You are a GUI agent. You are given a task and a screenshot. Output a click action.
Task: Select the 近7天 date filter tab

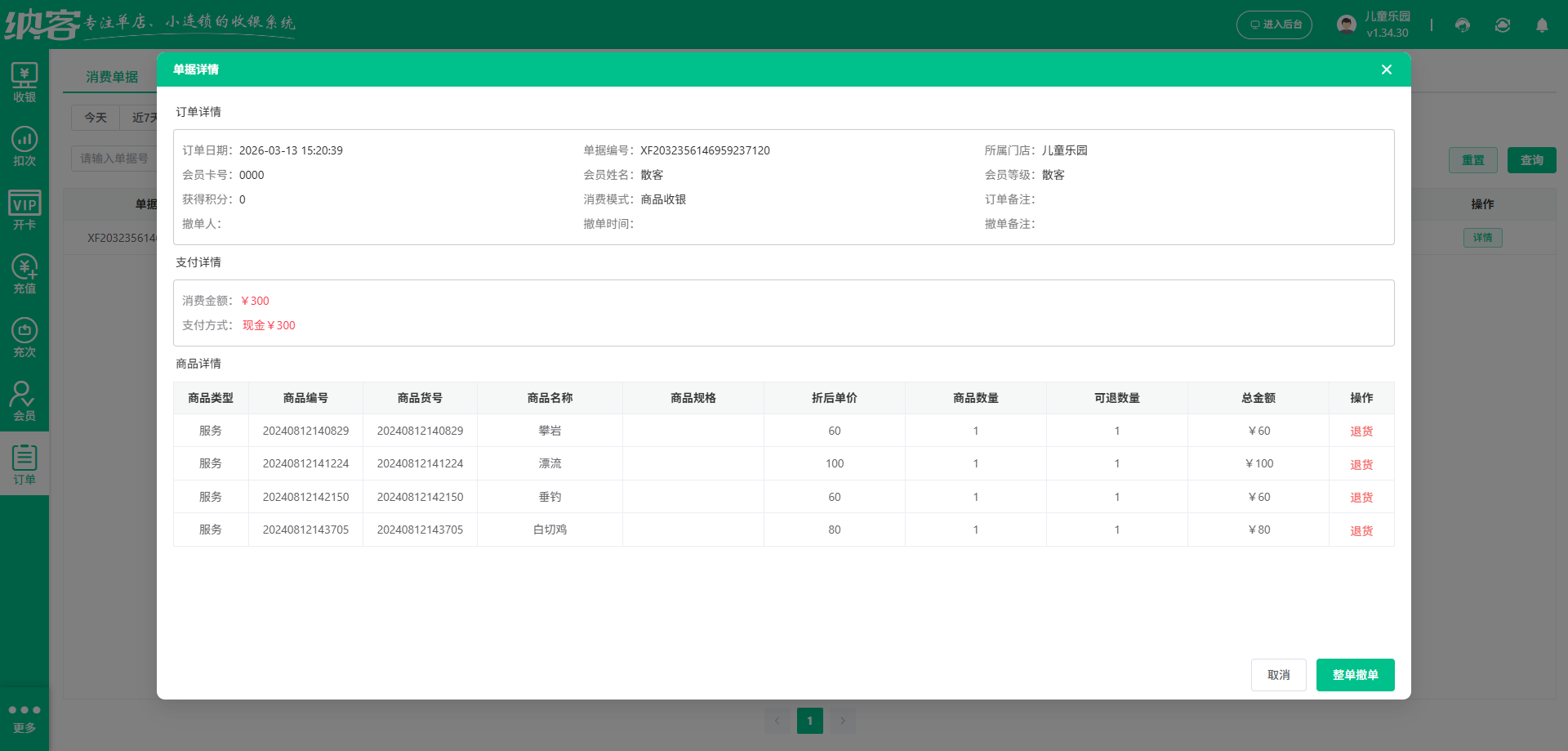tap(145, 118)
